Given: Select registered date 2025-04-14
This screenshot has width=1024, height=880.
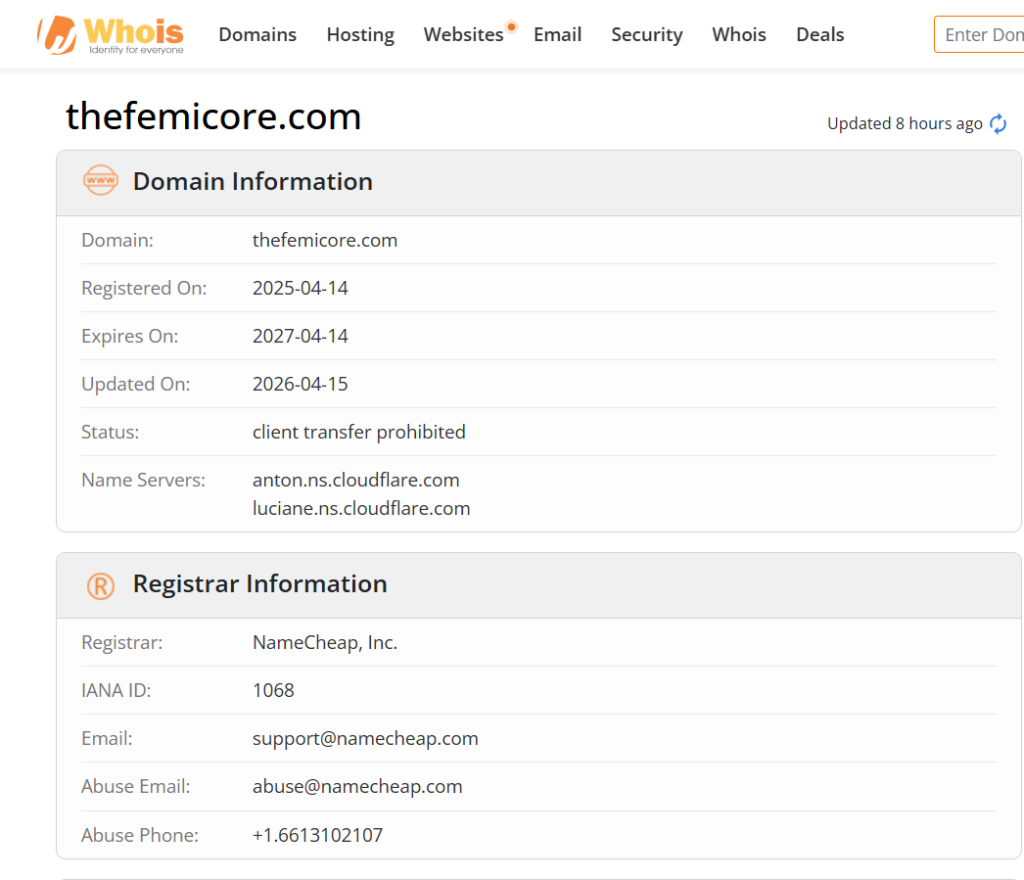Looking at the screenshot, I should pyautogui.click(x=300, y=288).
